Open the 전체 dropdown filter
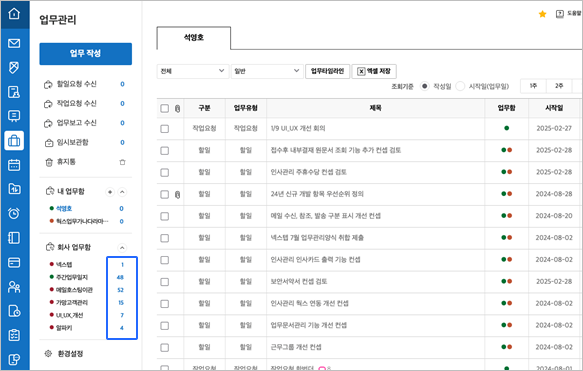583x371 pixels. (193, 71)
